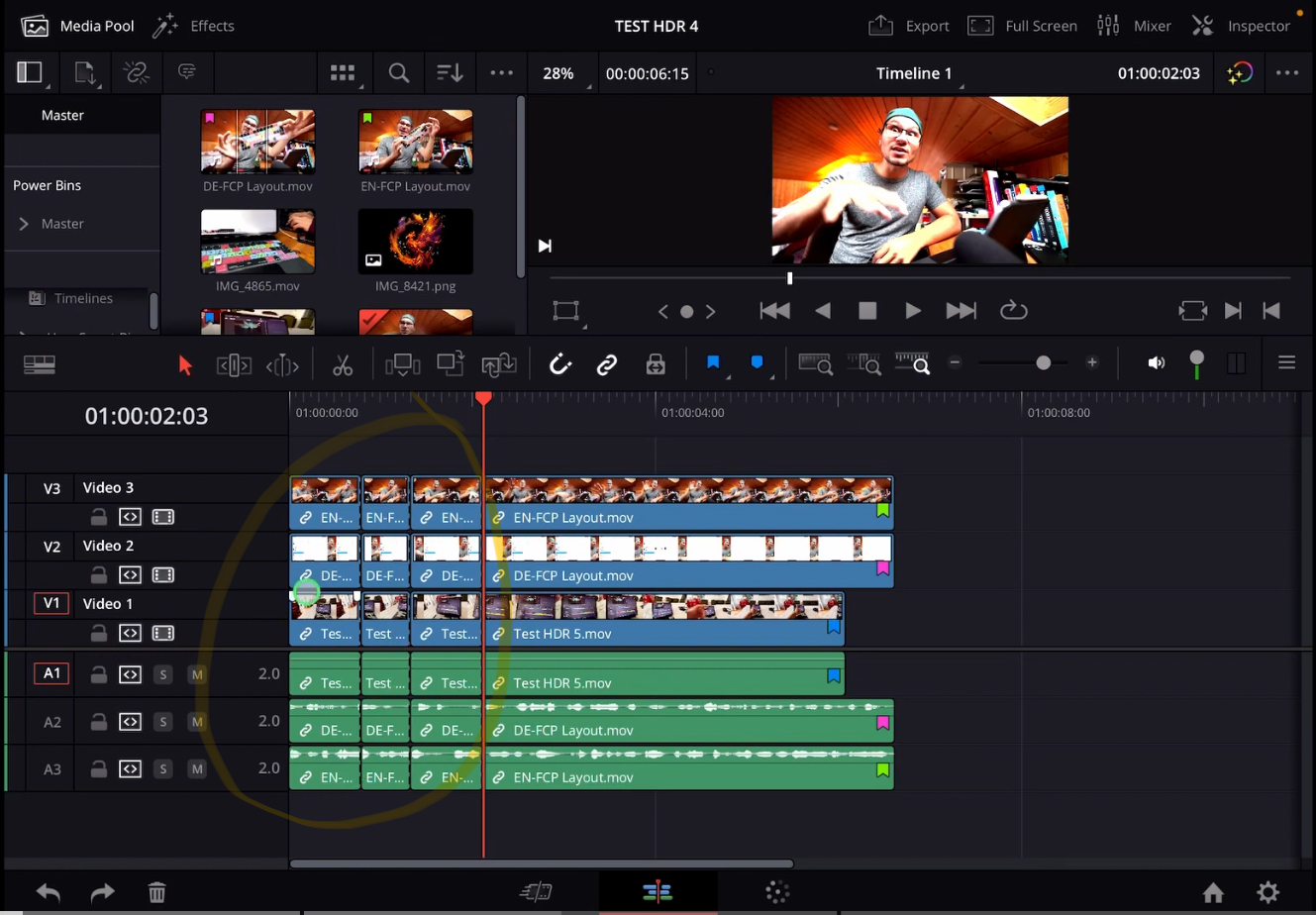Click the viewer scrubber bar playhead
This screenshot has height=915, width=1316.
(789, 278)
